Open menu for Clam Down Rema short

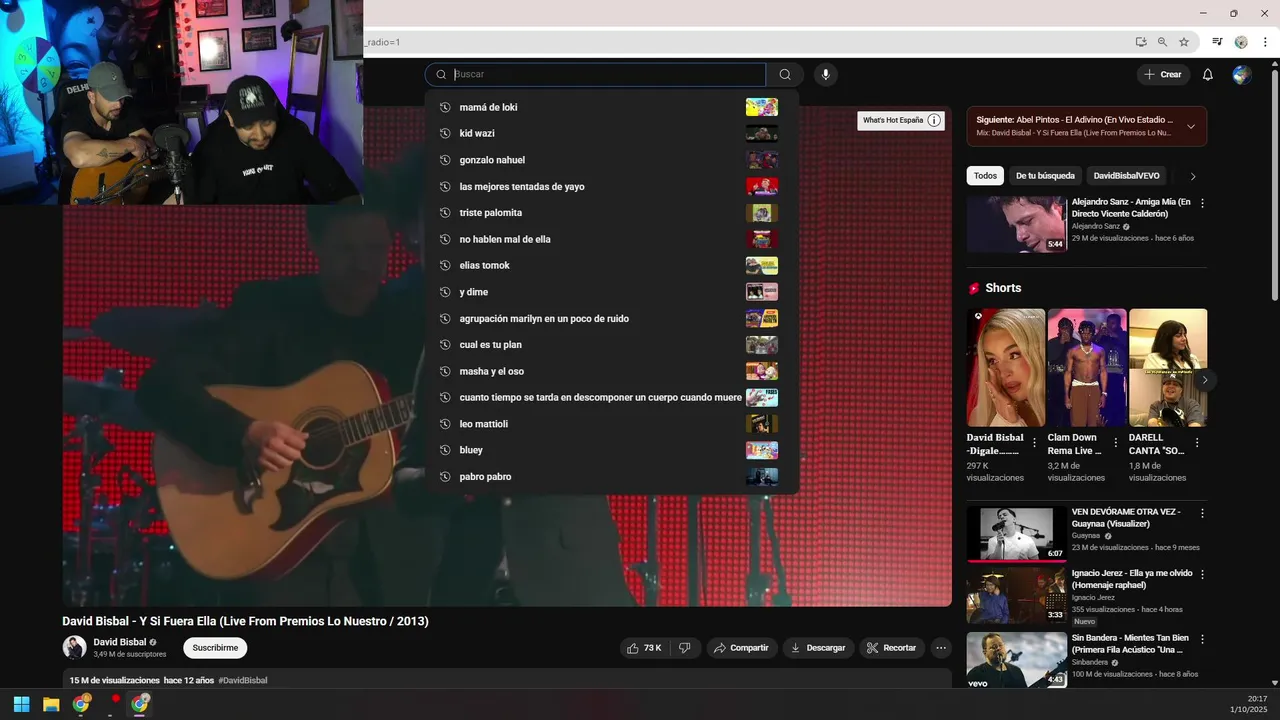1115,442
